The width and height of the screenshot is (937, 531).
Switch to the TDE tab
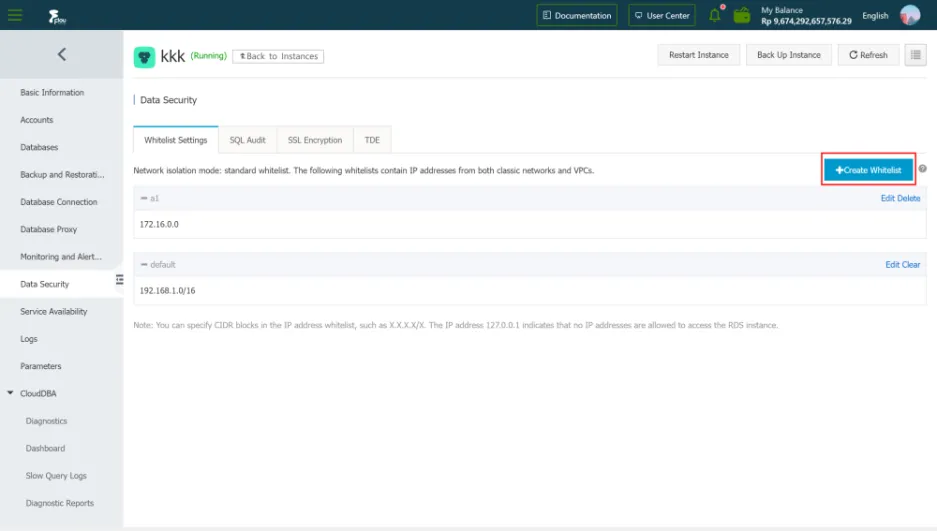click(372, 140)
